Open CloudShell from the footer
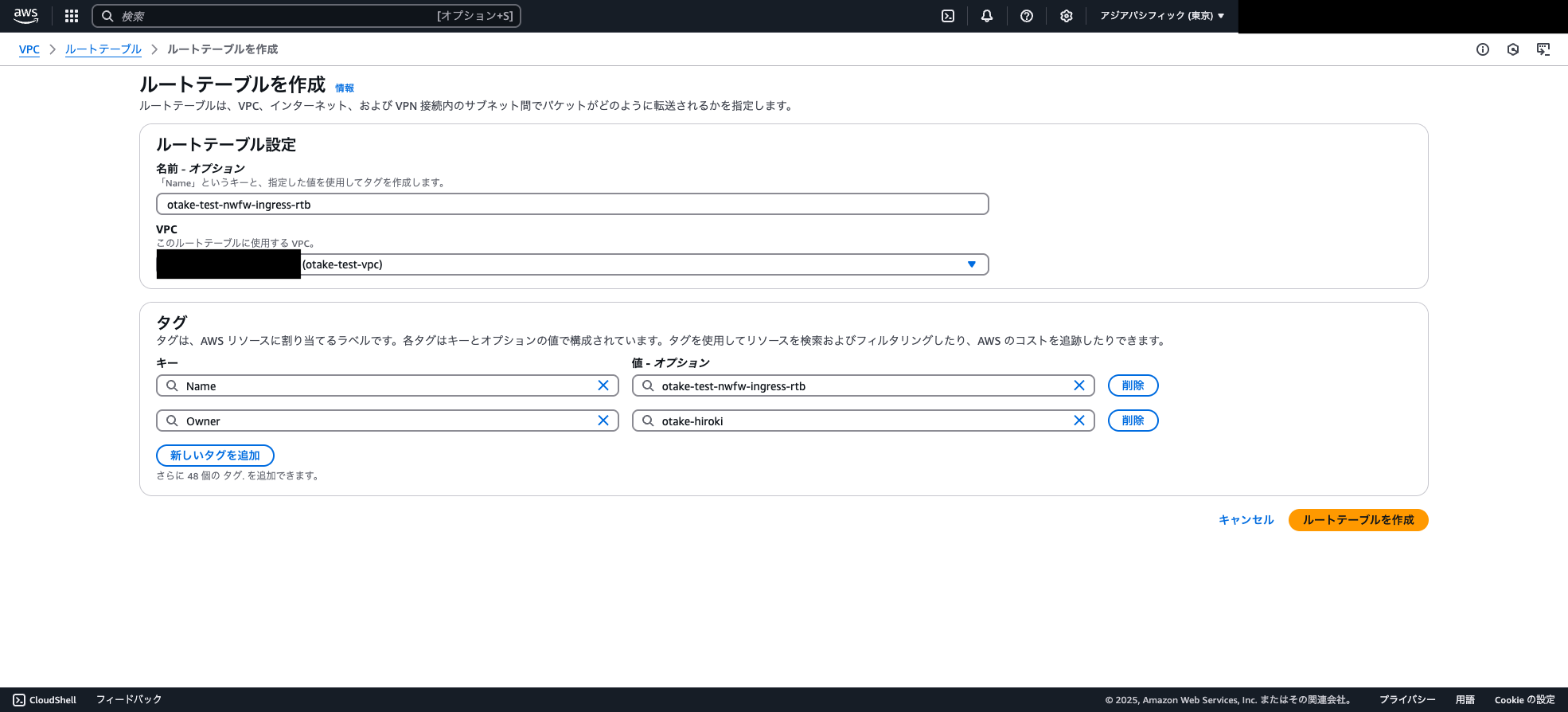The image size is (1568, 712). point(45,700)
